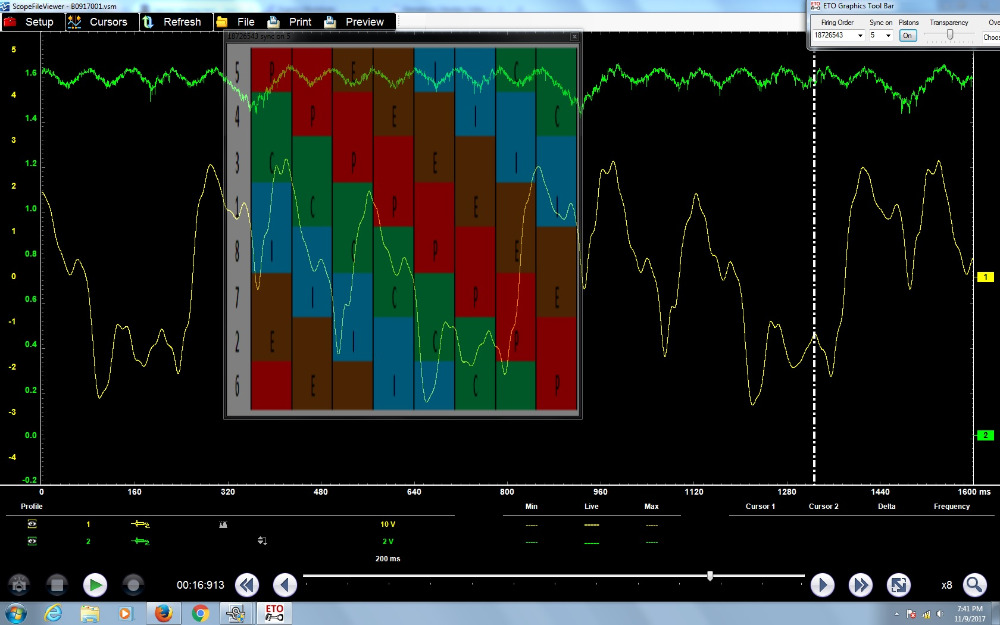Open the magnifying glass zoom tool

tap(974, 585)
